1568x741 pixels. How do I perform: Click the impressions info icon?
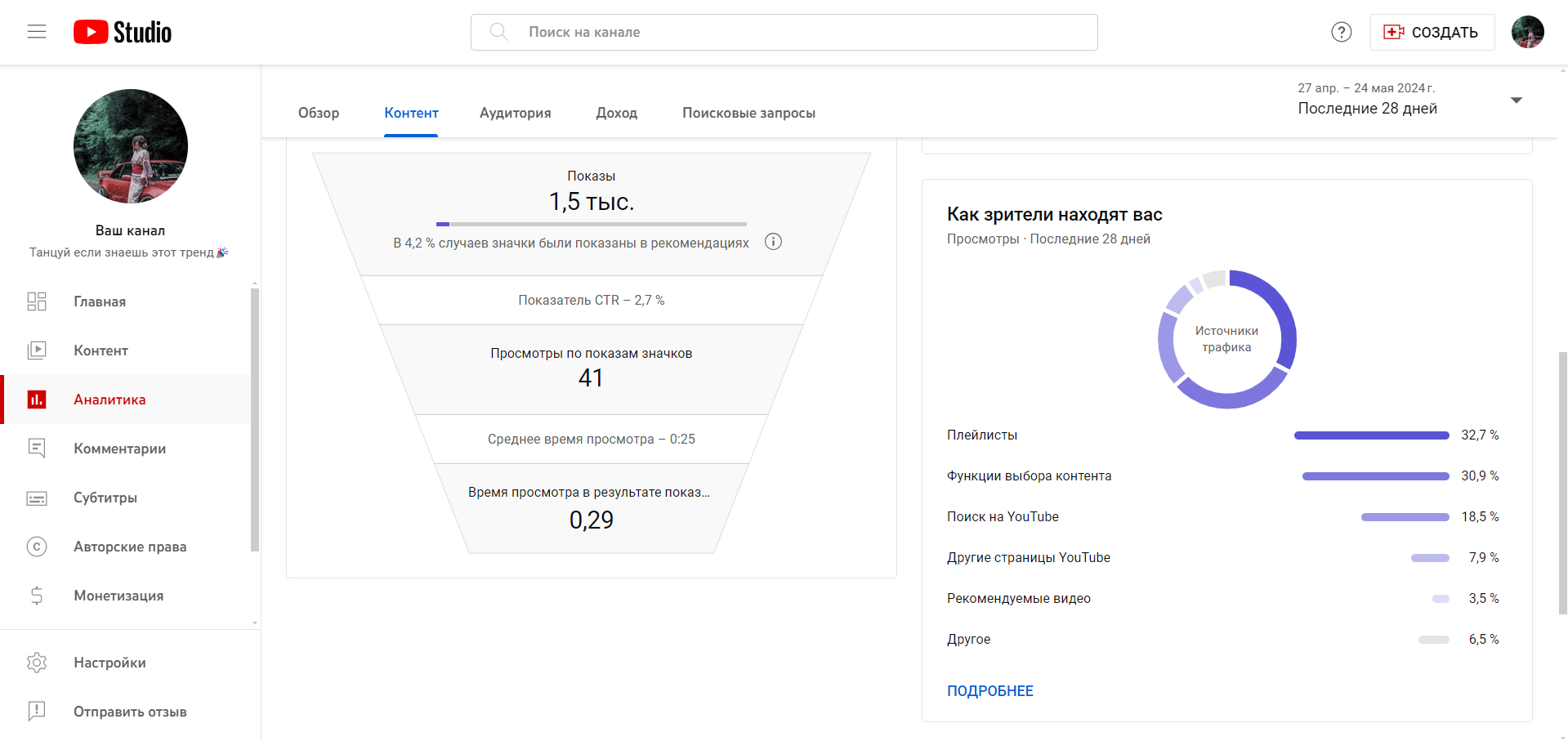[x=773, y=242]
